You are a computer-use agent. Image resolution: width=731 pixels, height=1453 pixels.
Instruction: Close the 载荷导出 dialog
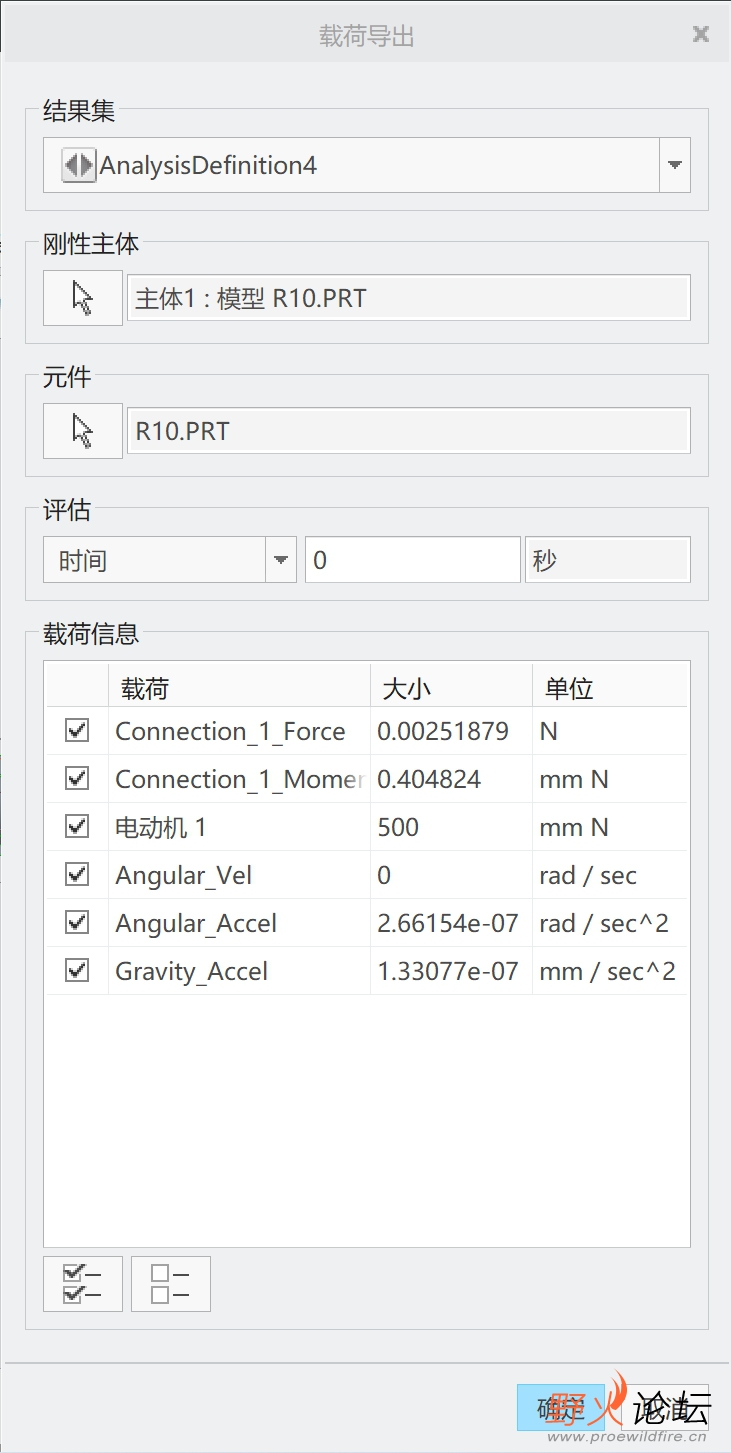point(701,35)
